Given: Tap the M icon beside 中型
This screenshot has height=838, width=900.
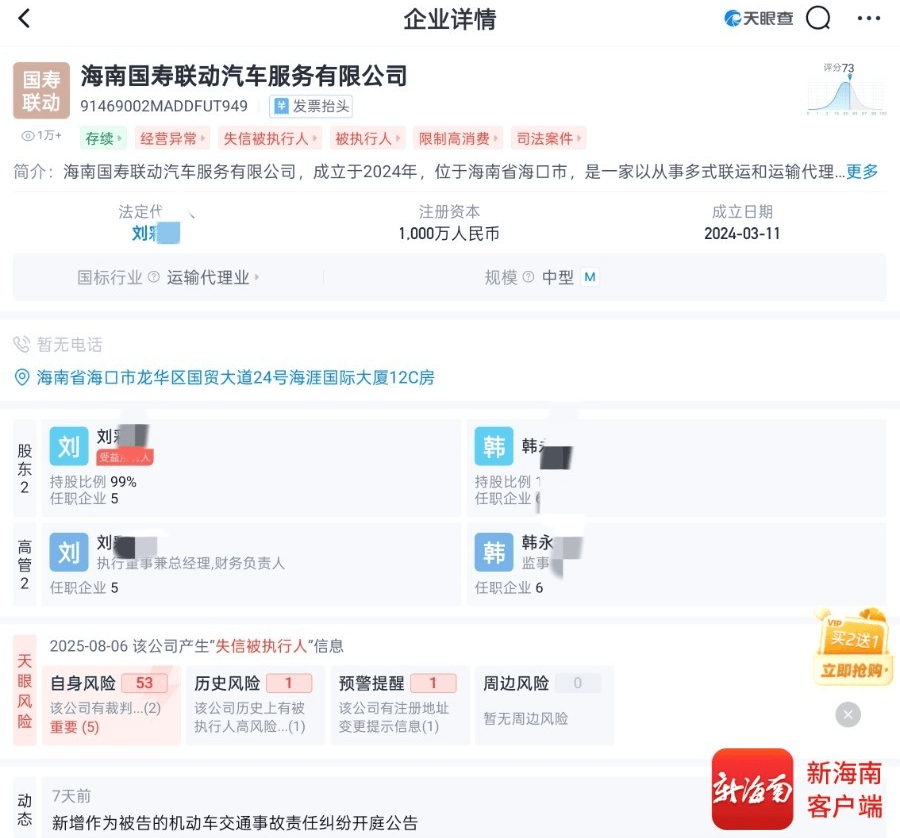Looking at the screenshot, I should tap(589, 277).
